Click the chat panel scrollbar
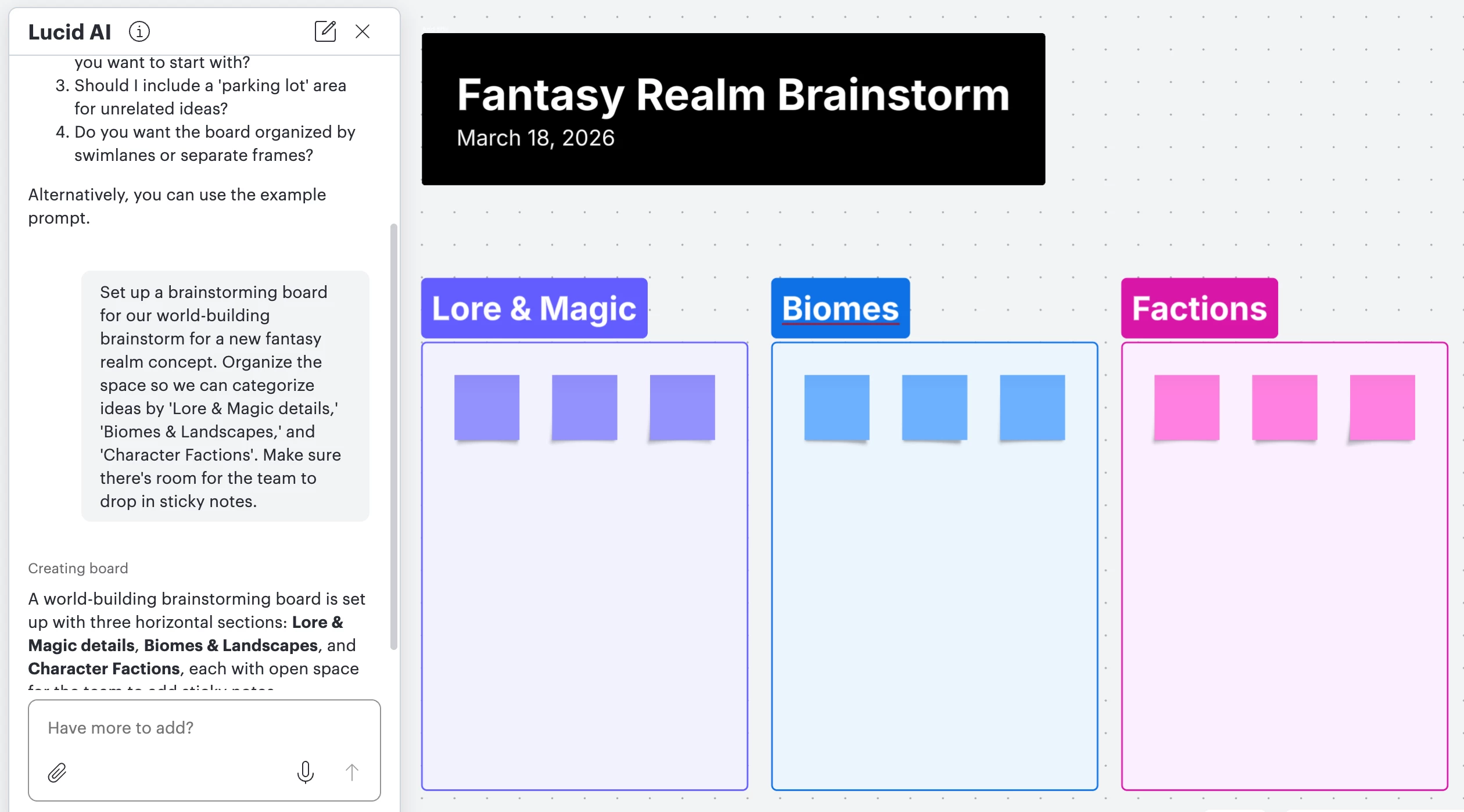 click(393, 436)
